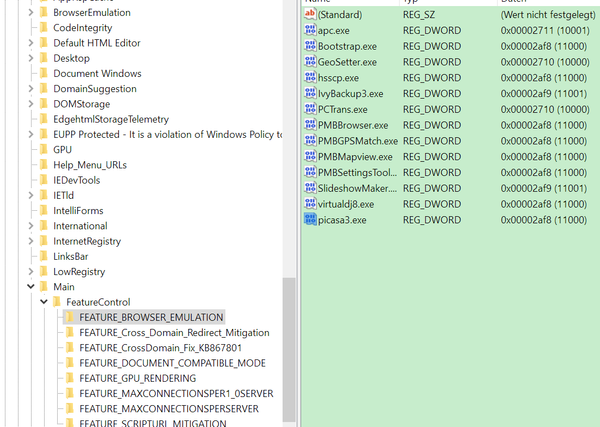The height and width of the screenshot is (427, 600).
Task: Click the GeoSetter.exe DWORD icon
Action: click(x=309, y=62)
